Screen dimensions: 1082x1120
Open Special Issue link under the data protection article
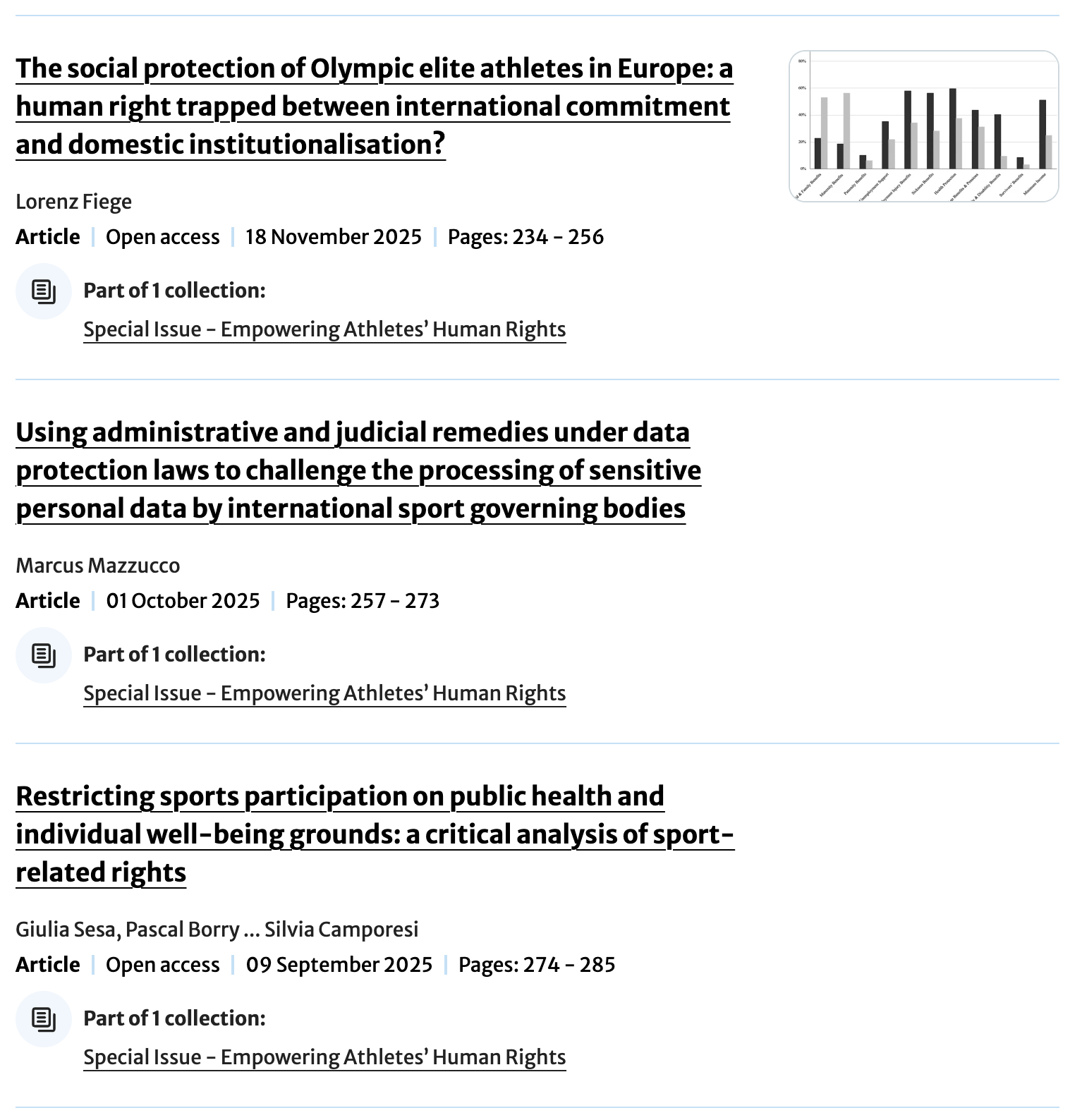pyautogui.click(x=324, y=693)
